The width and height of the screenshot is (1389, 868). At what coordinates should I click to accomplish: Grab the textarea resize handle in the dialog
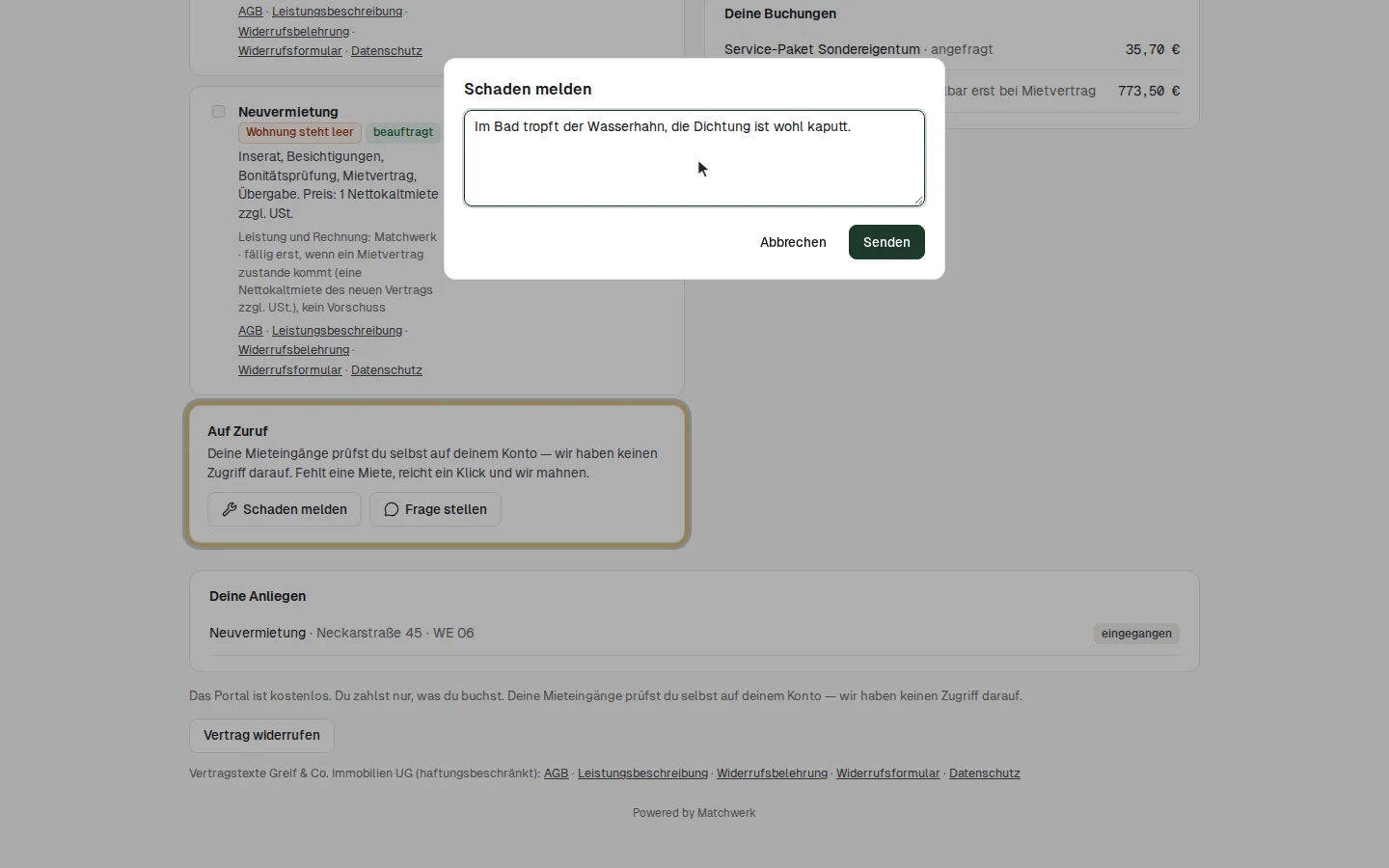[x=918, y=200]
